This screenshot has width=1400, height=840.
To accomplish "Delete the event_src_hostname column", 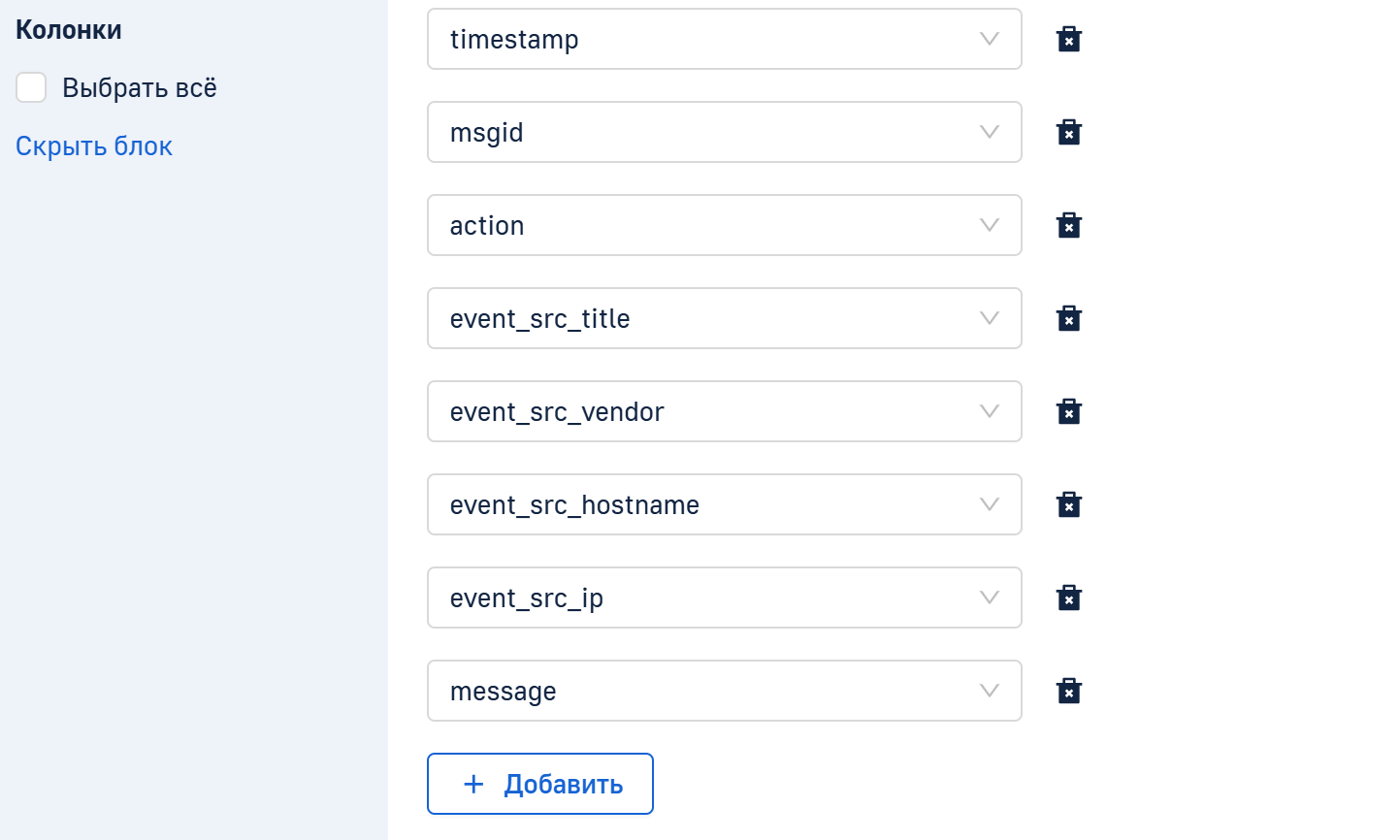I will click(1068, 504).
